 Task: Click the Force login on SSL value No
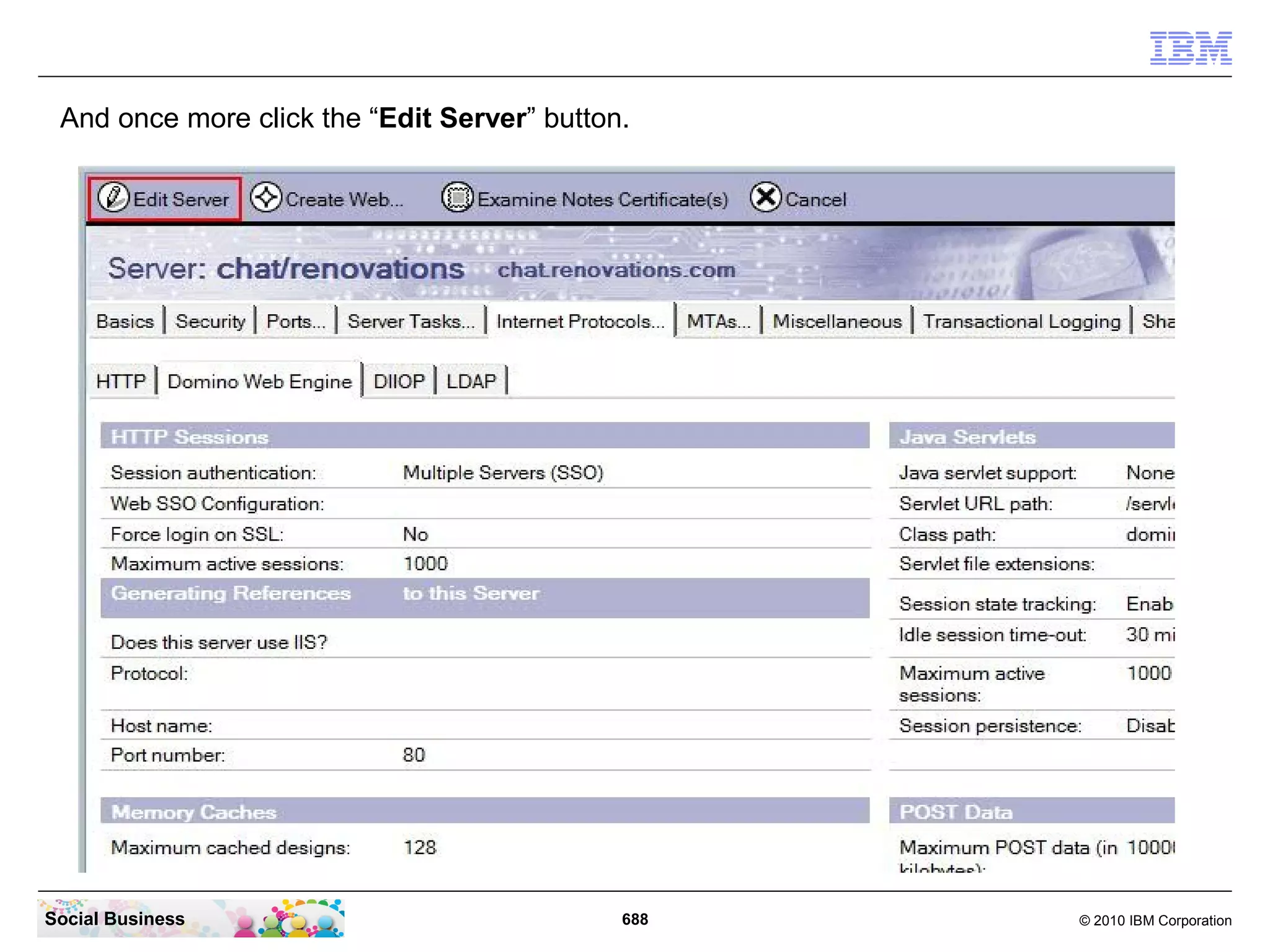[415, 534]
